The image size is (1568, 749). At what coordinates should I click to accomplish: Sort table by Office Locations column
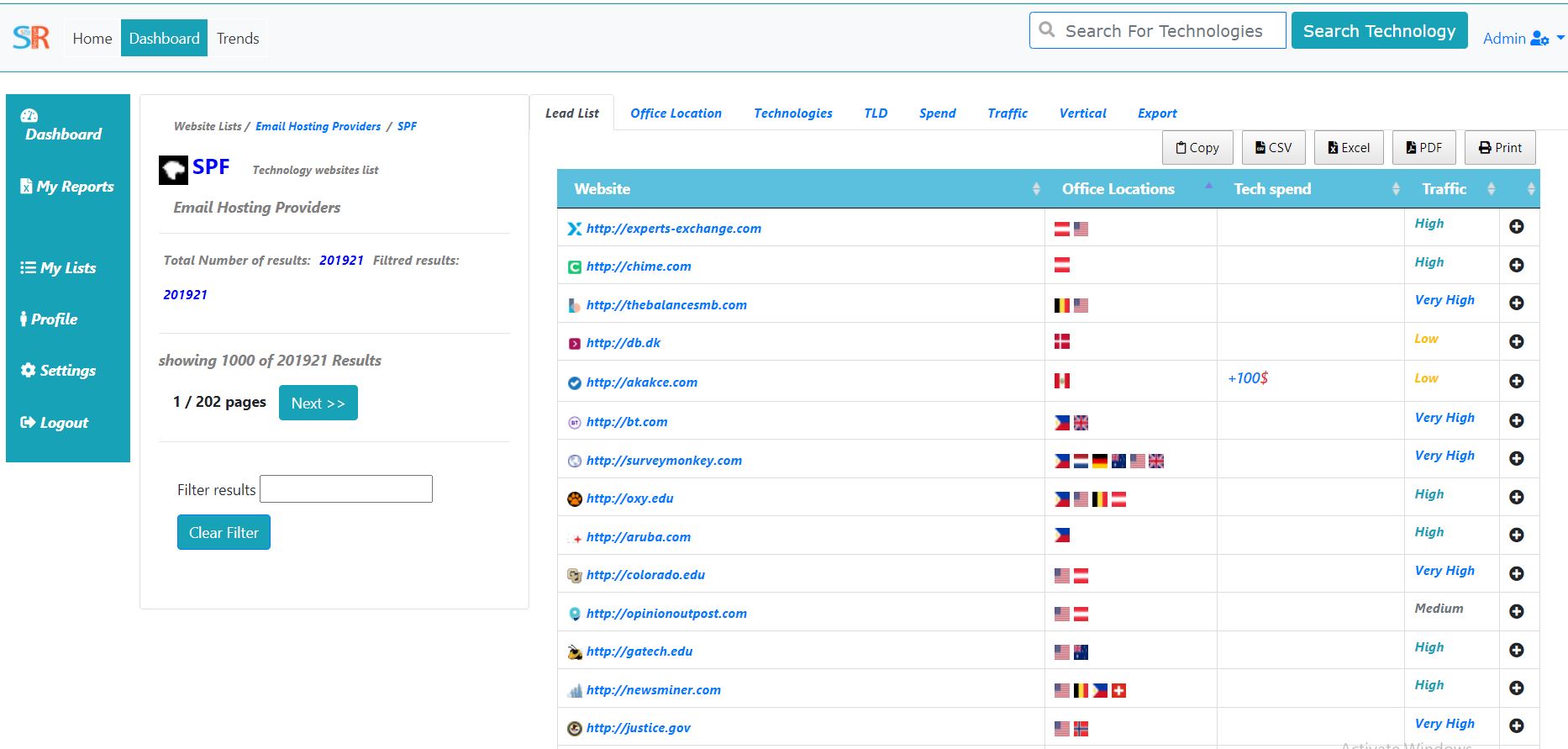tap(1131, 189)
